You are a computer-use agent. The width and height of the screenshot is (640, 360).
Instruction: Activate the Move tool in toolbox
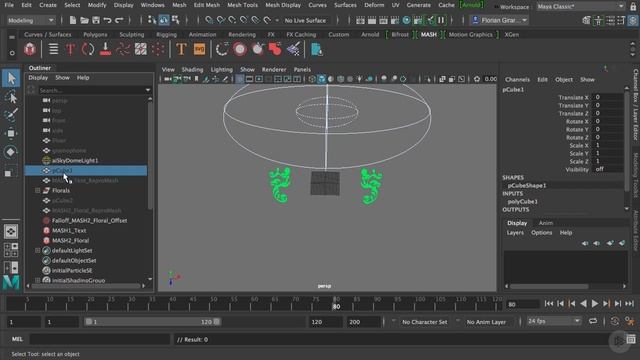click(x=11, y=133)
